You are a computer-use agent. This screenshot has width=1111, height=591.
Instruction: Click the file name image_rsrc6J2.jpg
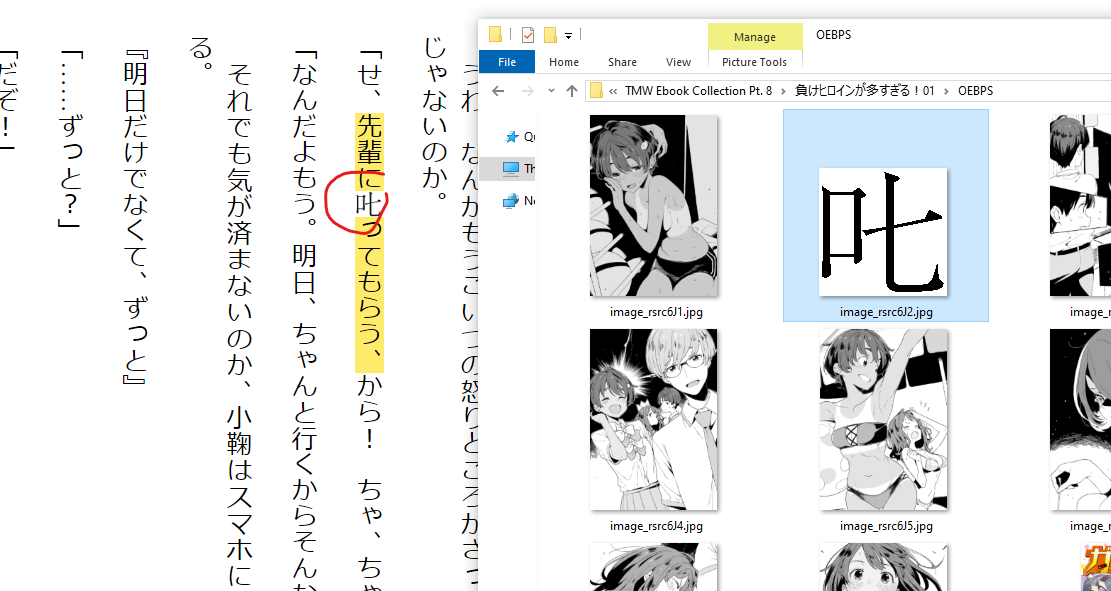886,311
